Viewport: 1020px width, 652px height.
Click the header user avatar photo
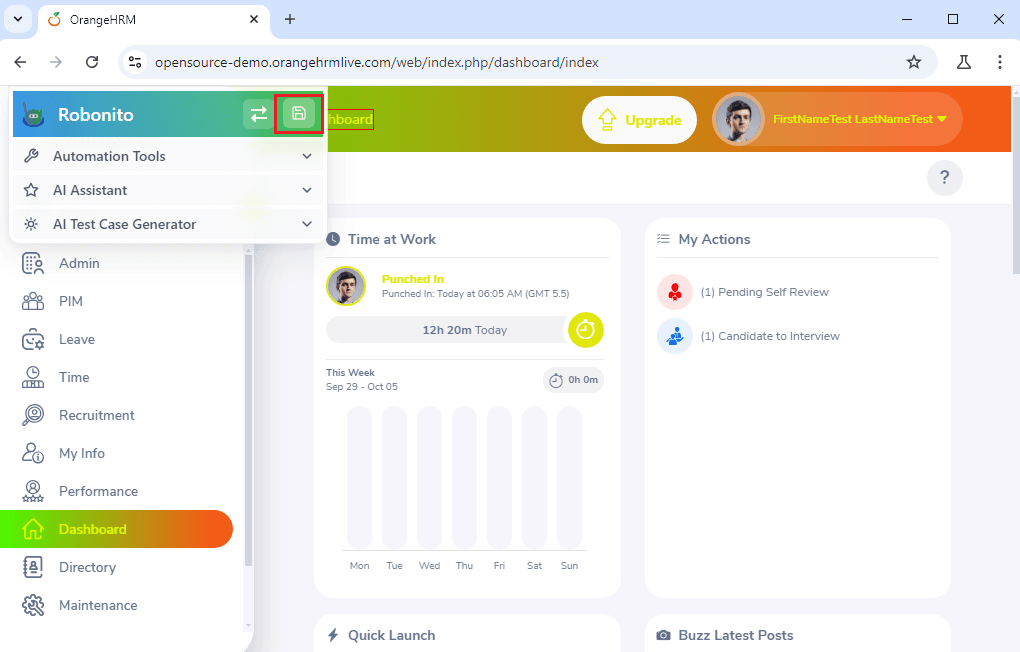[738, 119]
